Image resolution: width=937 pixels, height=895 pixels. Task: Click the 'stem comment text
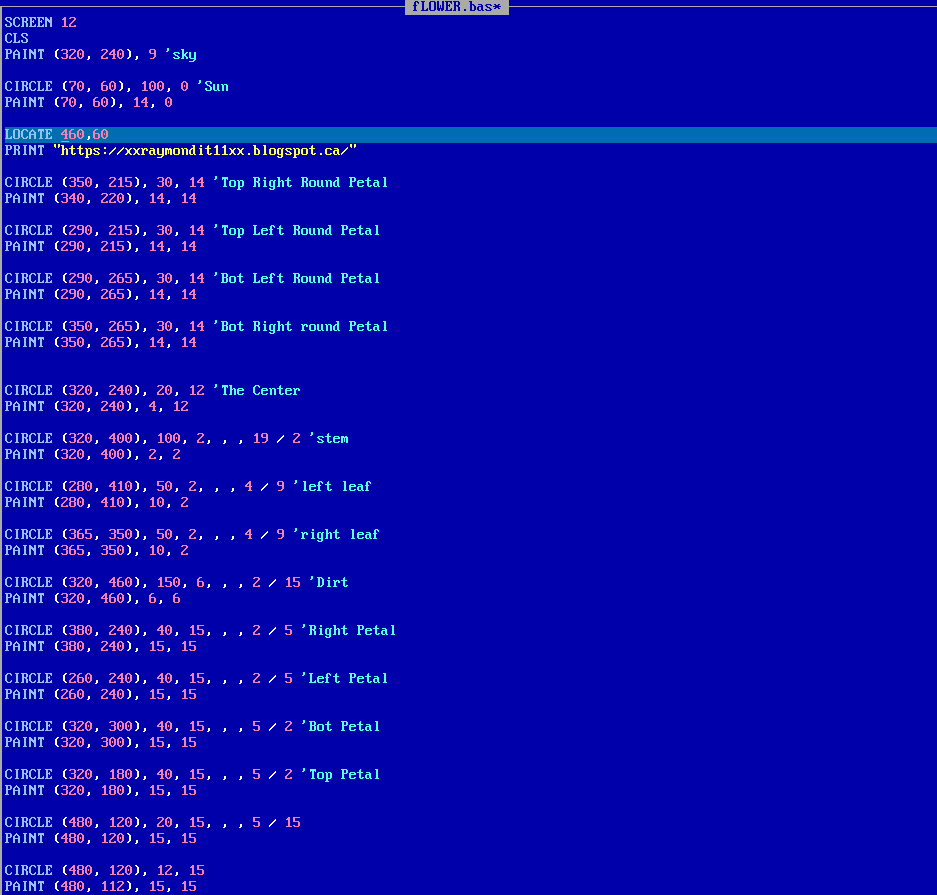329,438
